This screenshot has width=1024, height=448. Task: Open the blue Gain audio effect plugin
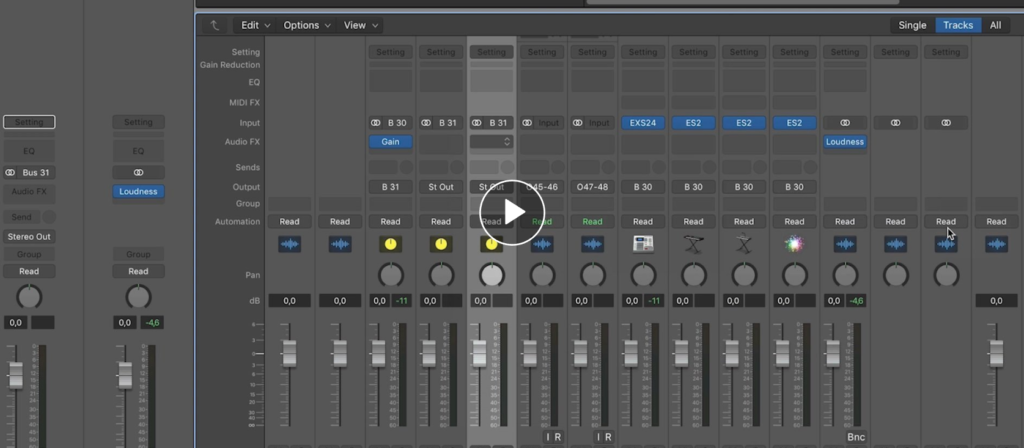pos(390,142)
